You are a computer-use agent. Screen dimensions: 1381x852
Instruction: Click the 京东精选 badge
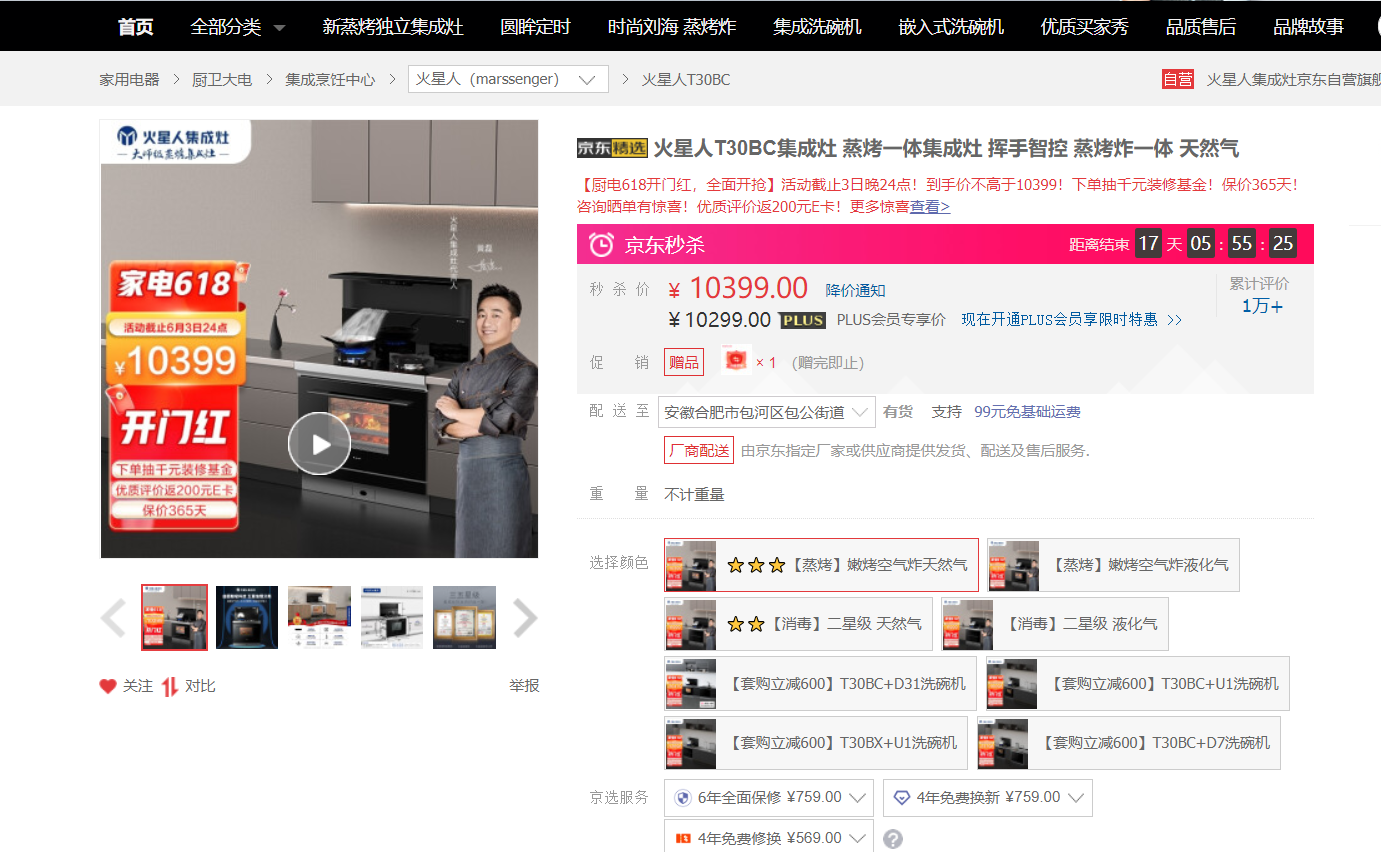coord(612,148)
